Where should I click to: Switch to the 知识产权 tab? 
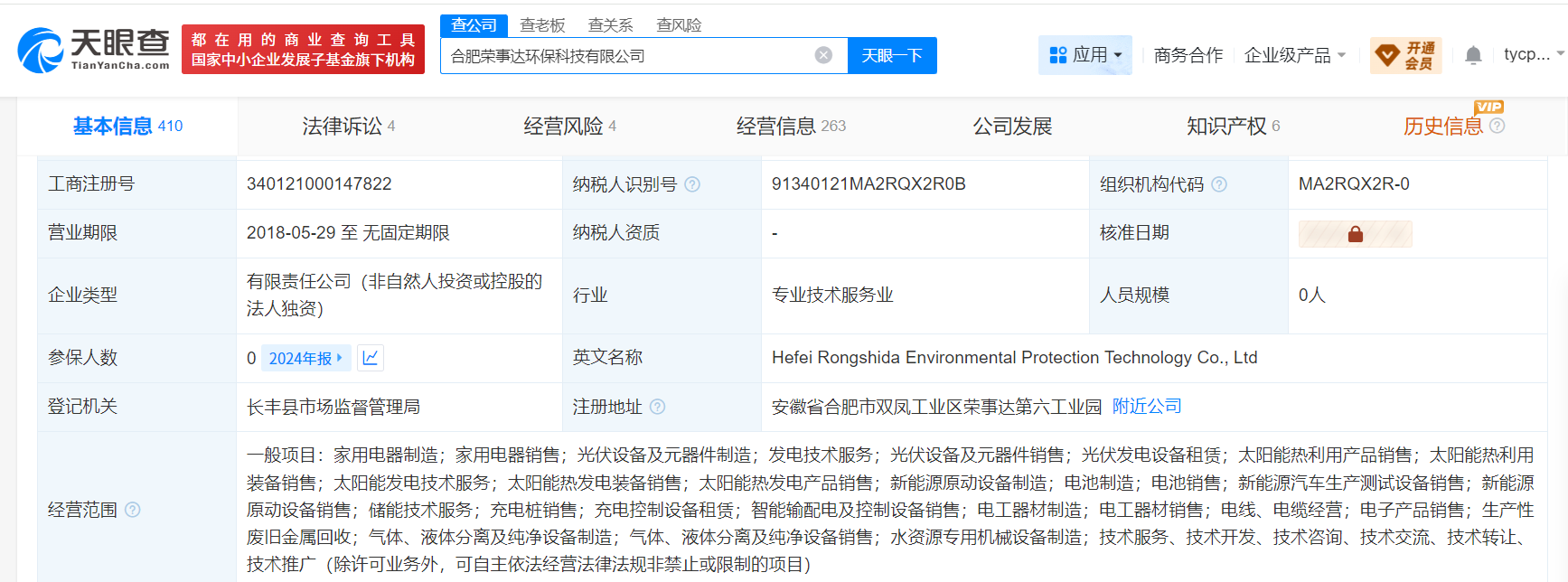(1234, 126)
